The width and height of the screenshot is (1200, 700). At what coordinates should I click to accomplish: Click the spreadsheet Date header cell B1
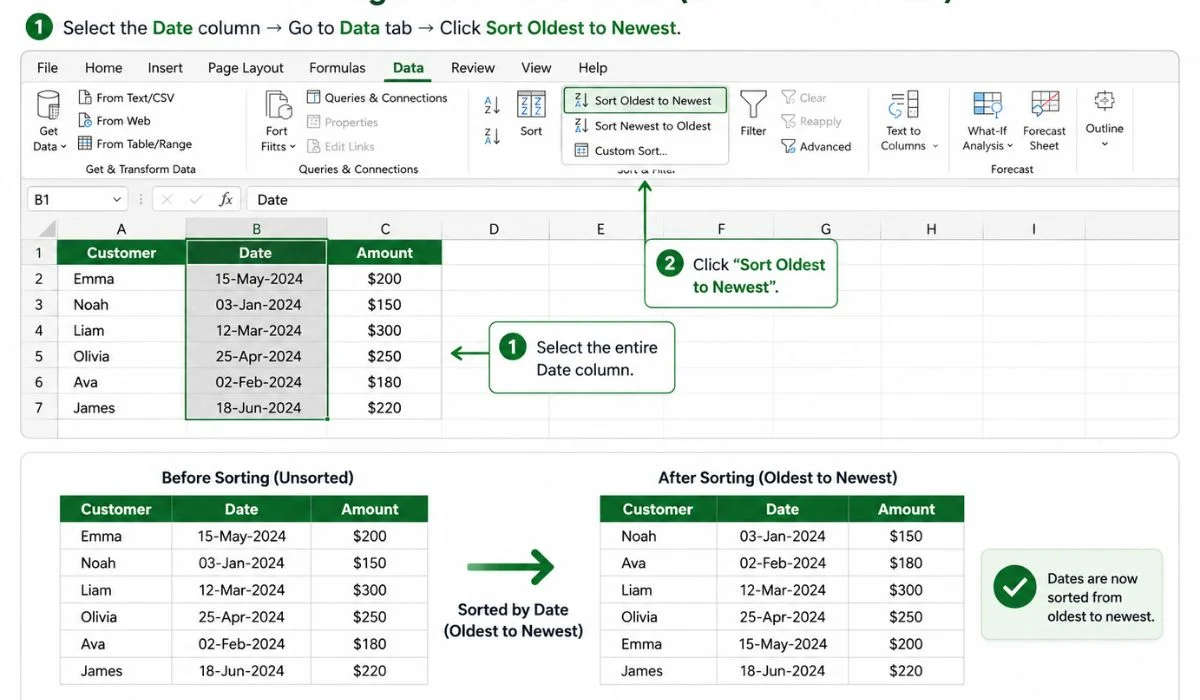coord(256,253)
